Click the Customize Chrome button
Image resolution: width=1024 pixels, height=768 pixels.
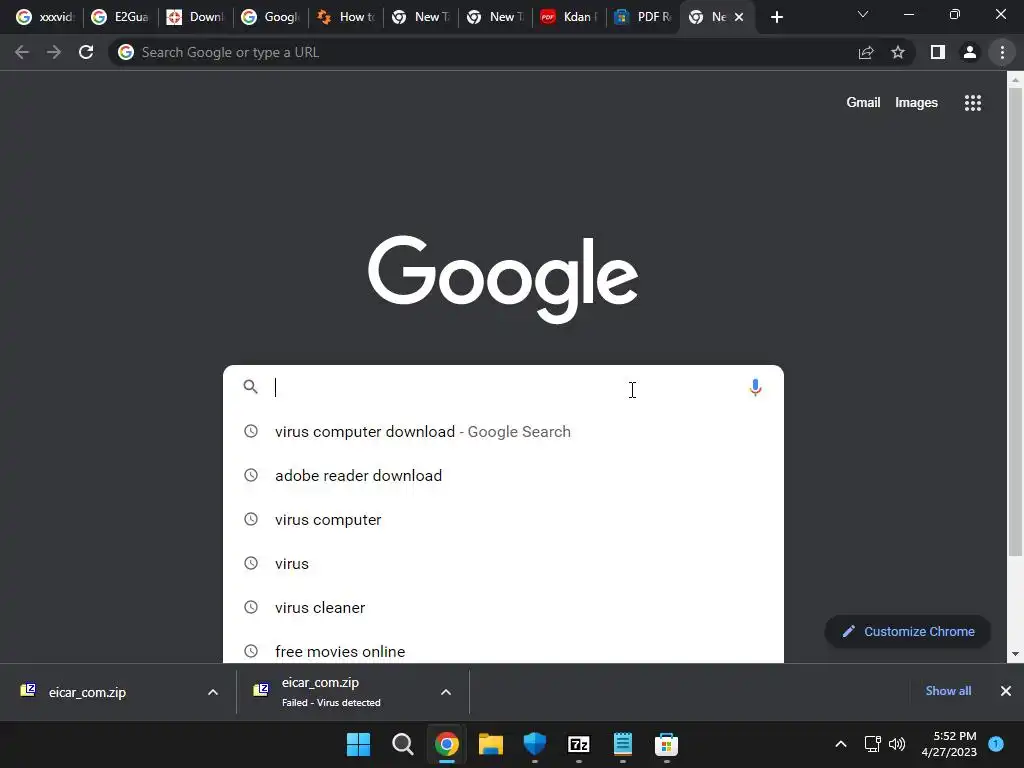(908, 632)
